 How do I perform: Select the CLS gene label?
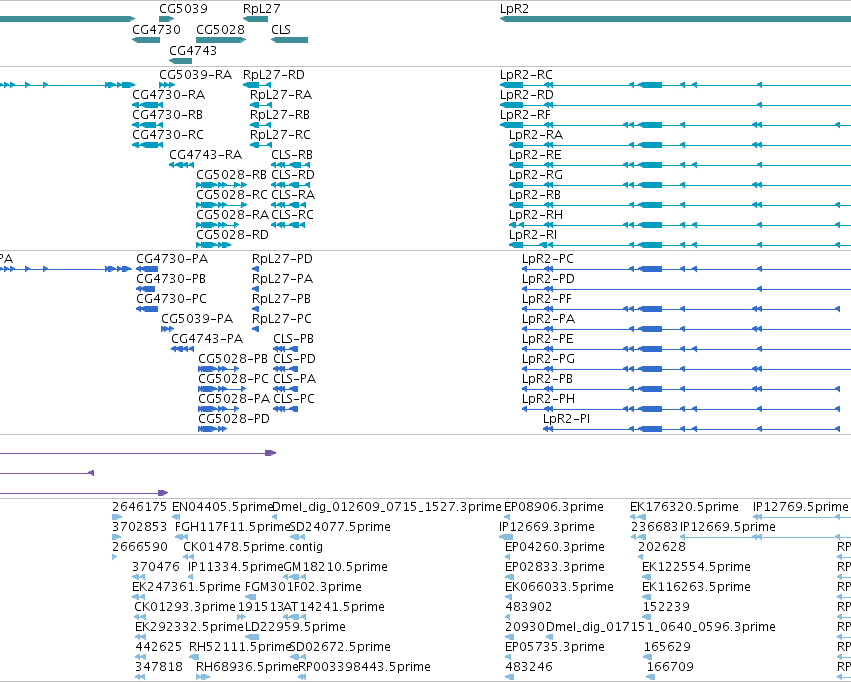pos(281,30)
